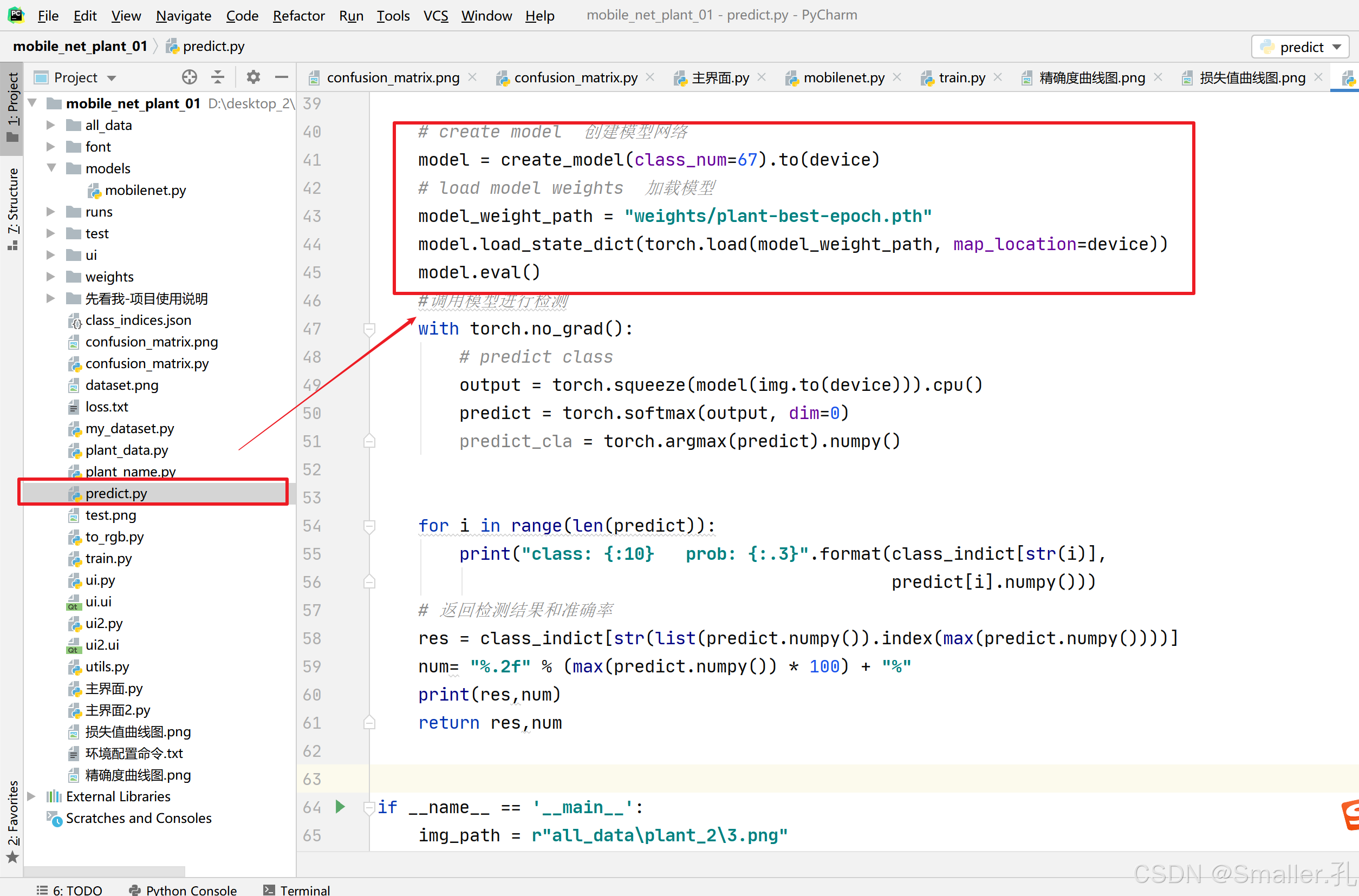Open the Tools menu

click(393, 15)
